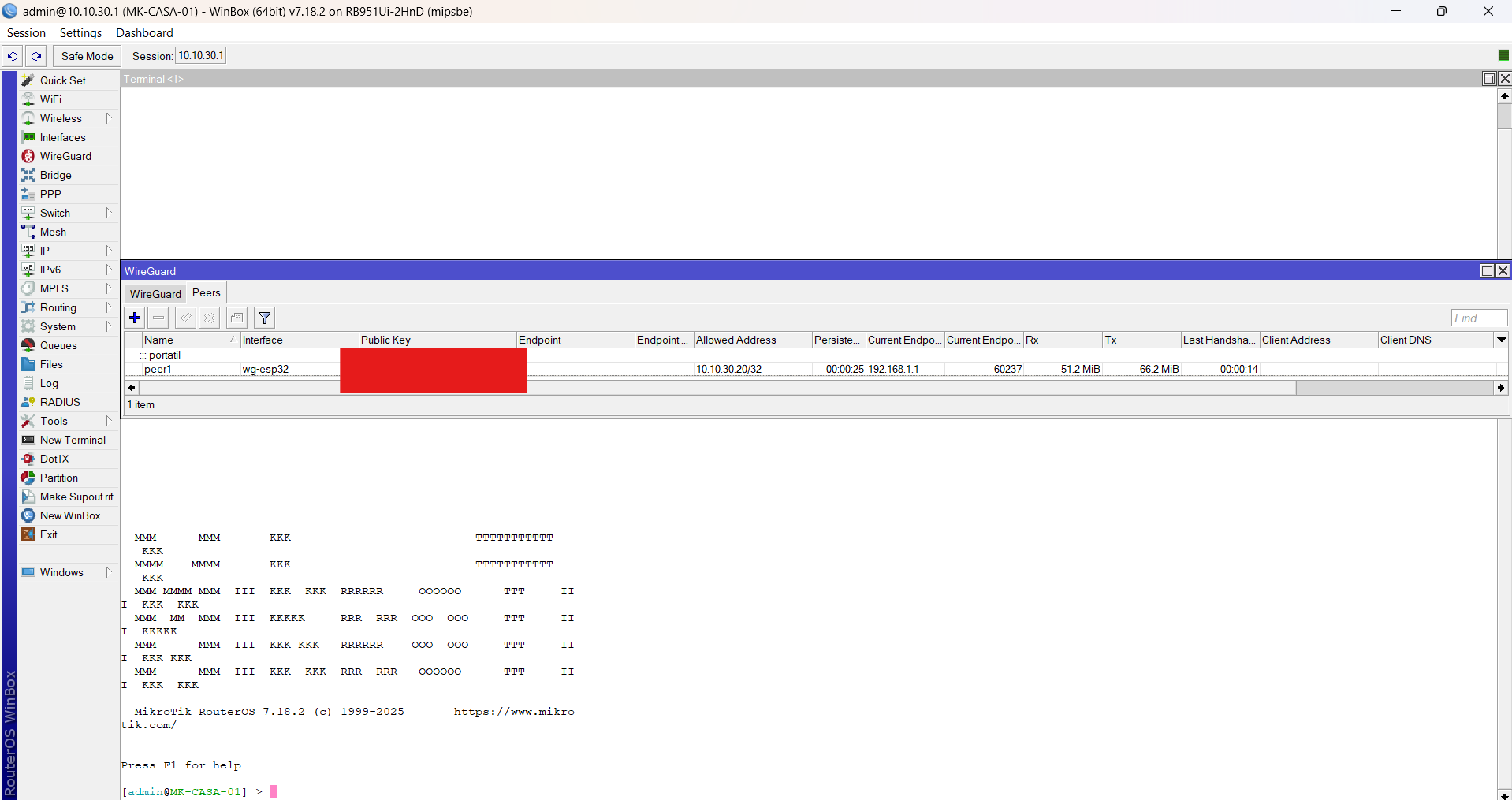Add a new WireGuard peer with plus button
Image resolution: width=1512 pixels, height=800 pixels.
point(135,318)
